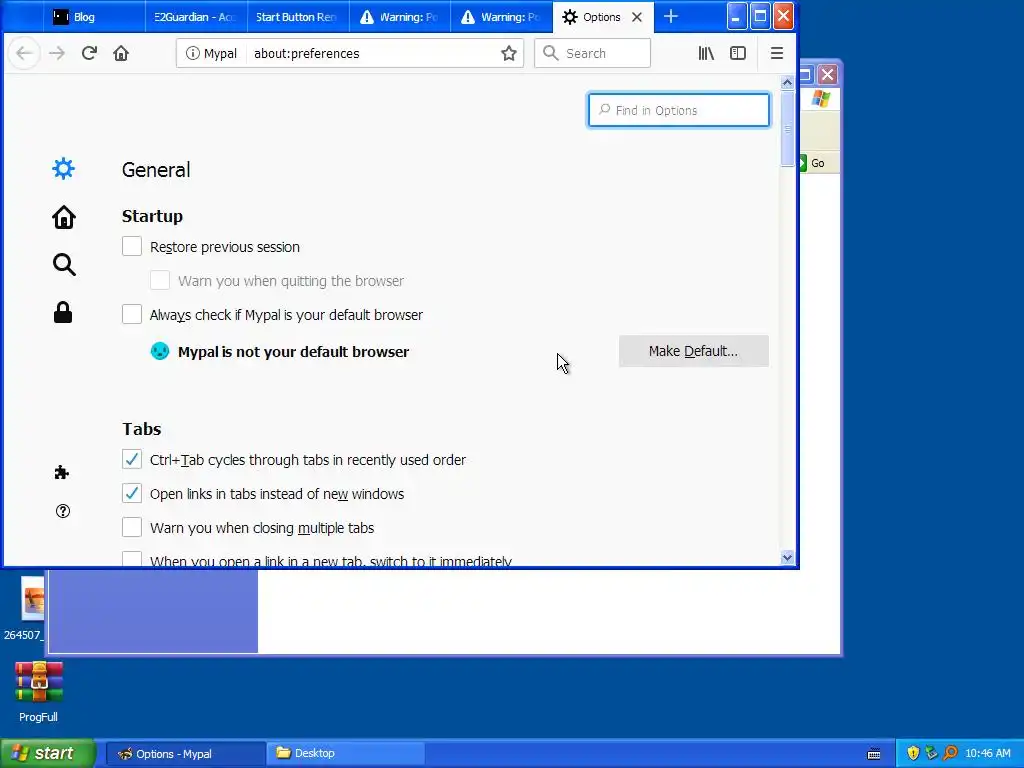This screenshot has width=1024, height=768.
Task: Bookmark this page with the star
Action: coord(509,53)
